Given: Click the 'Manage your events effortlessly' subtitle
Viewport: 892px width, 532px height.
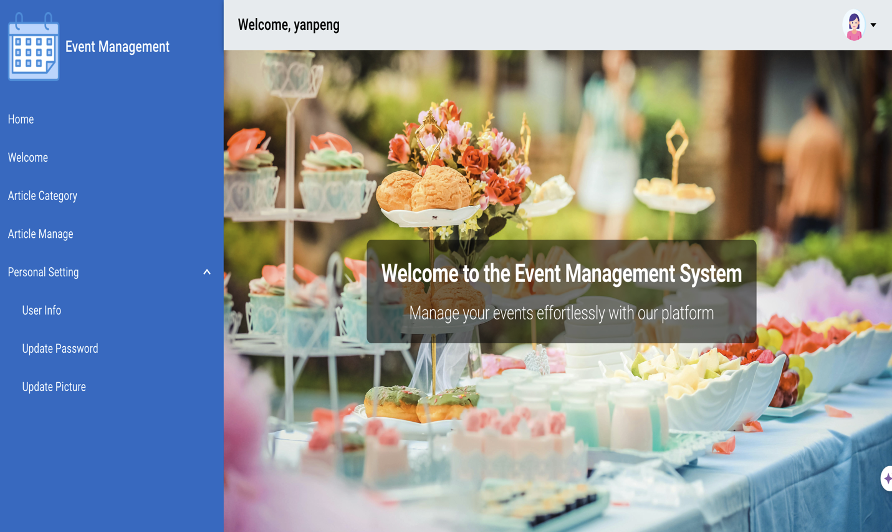Looking at the screenshot, I should coord(561,313).
